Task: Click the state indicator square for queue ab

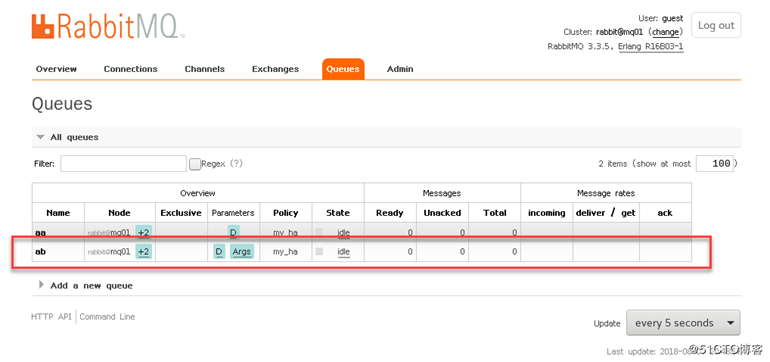Action: coord(319,251)
